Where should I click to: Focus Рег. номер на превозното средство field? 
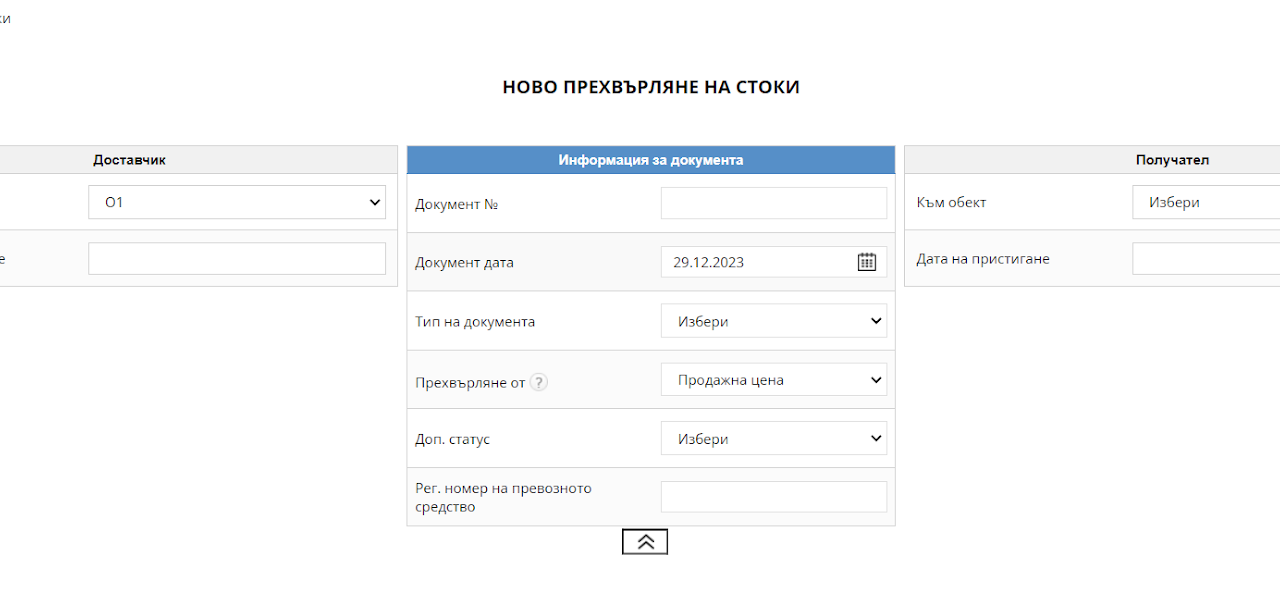tap(774, 497)
